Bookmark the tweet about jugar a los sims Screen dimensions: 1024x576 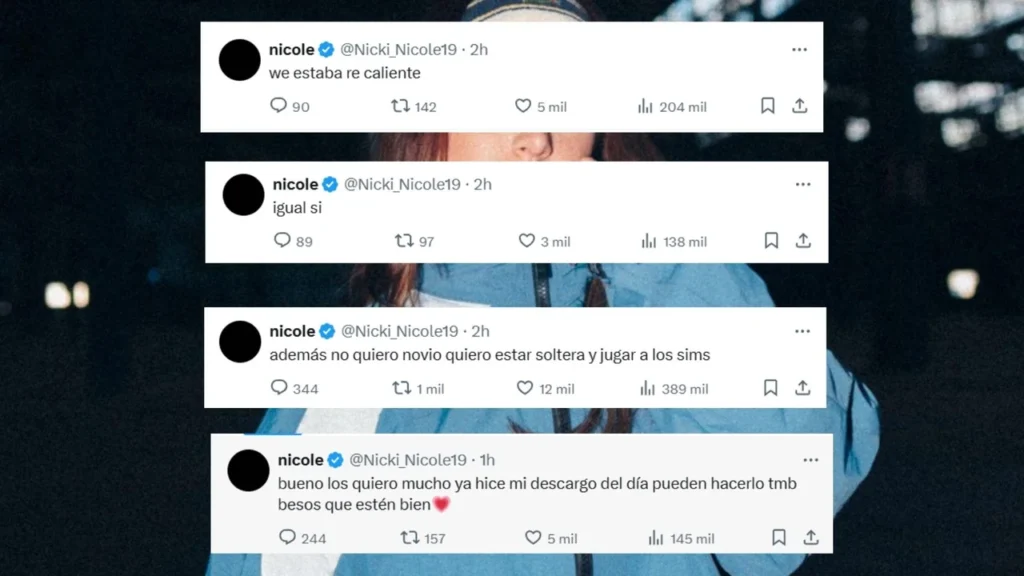[771, 388]
